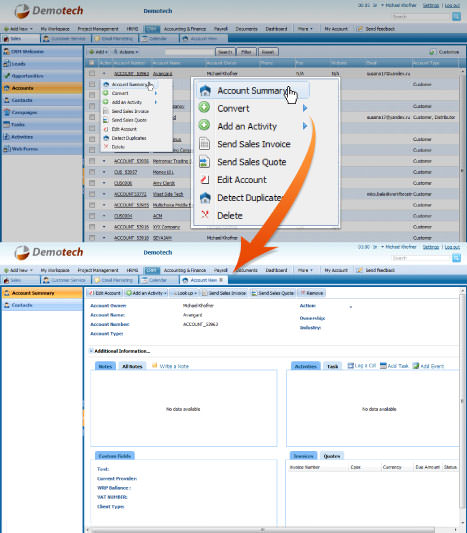This screenshot has height=533, width=467.
Task: Tick the select-all checkbox in the accounts table header
Action: 91,63
